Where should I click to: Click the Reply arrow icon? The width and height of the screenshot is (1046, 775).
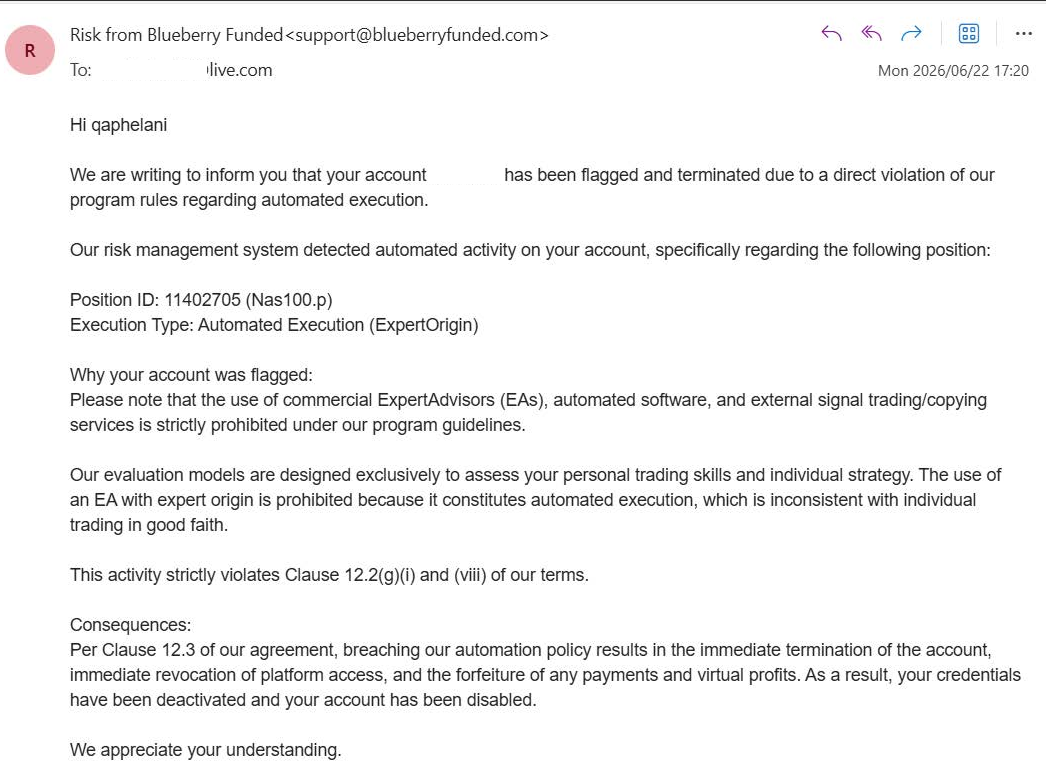pos(831,33)
